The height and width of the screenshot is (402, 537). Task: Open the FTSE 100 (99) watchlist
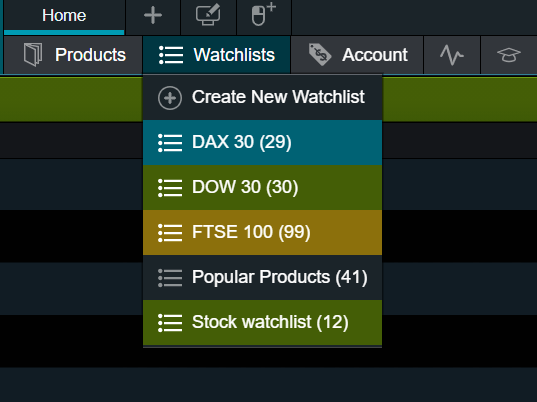tap(262, 233)
